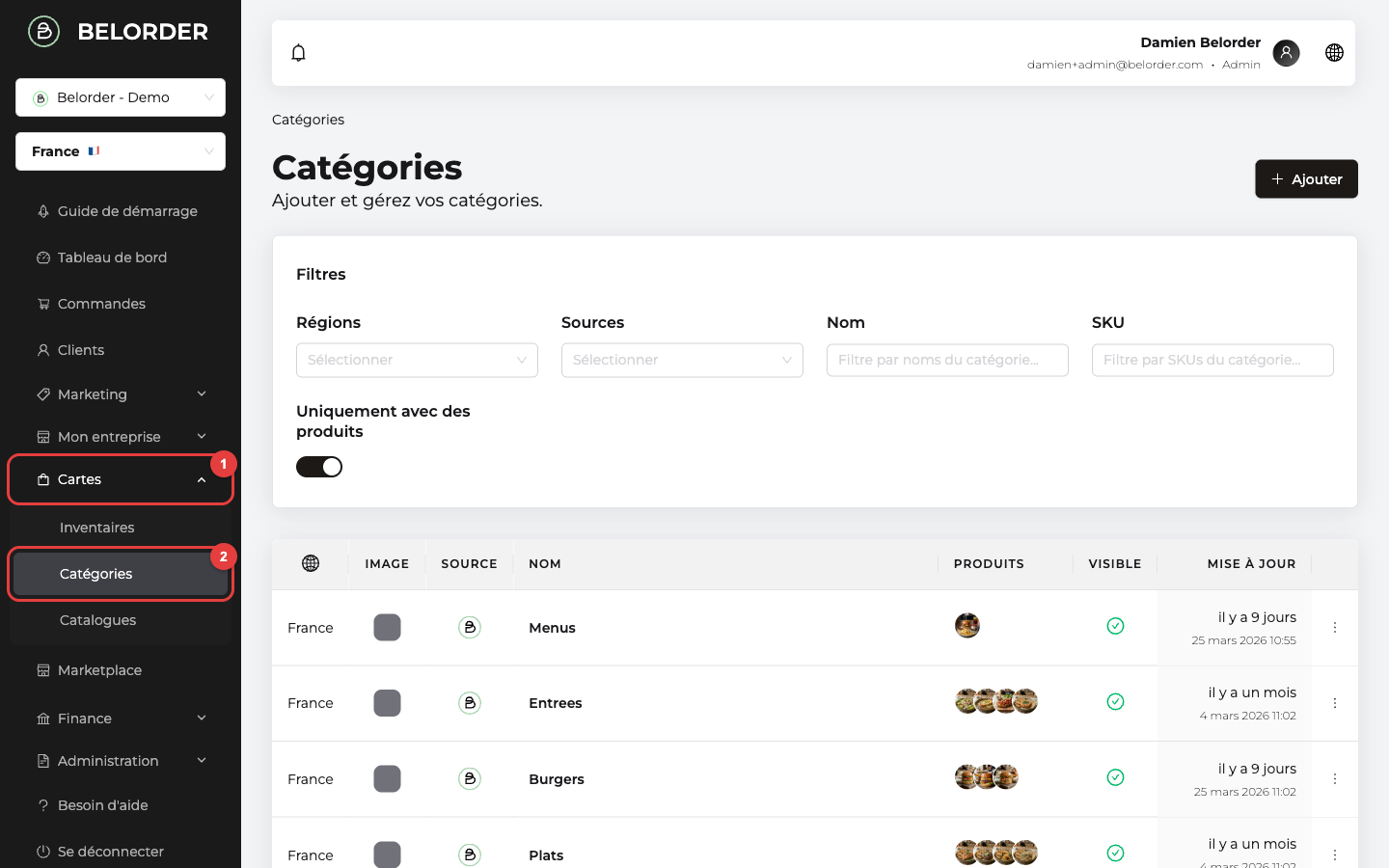1389x868 pixels.
Task: Click image placeholder in Entrees row
Action: [x=387, y=703]
